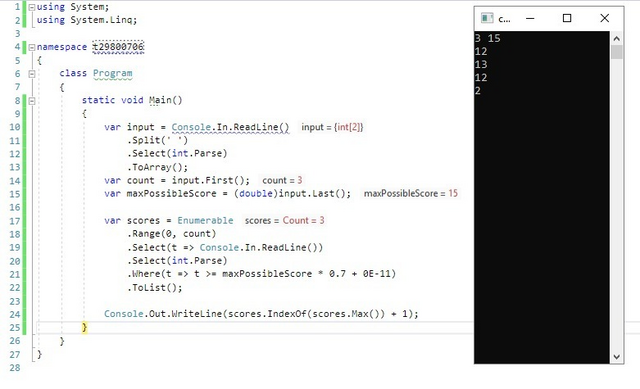This screenshot has height=389, width=640.
Task: Collapse the Main method block
Action: tap(31, 100)
